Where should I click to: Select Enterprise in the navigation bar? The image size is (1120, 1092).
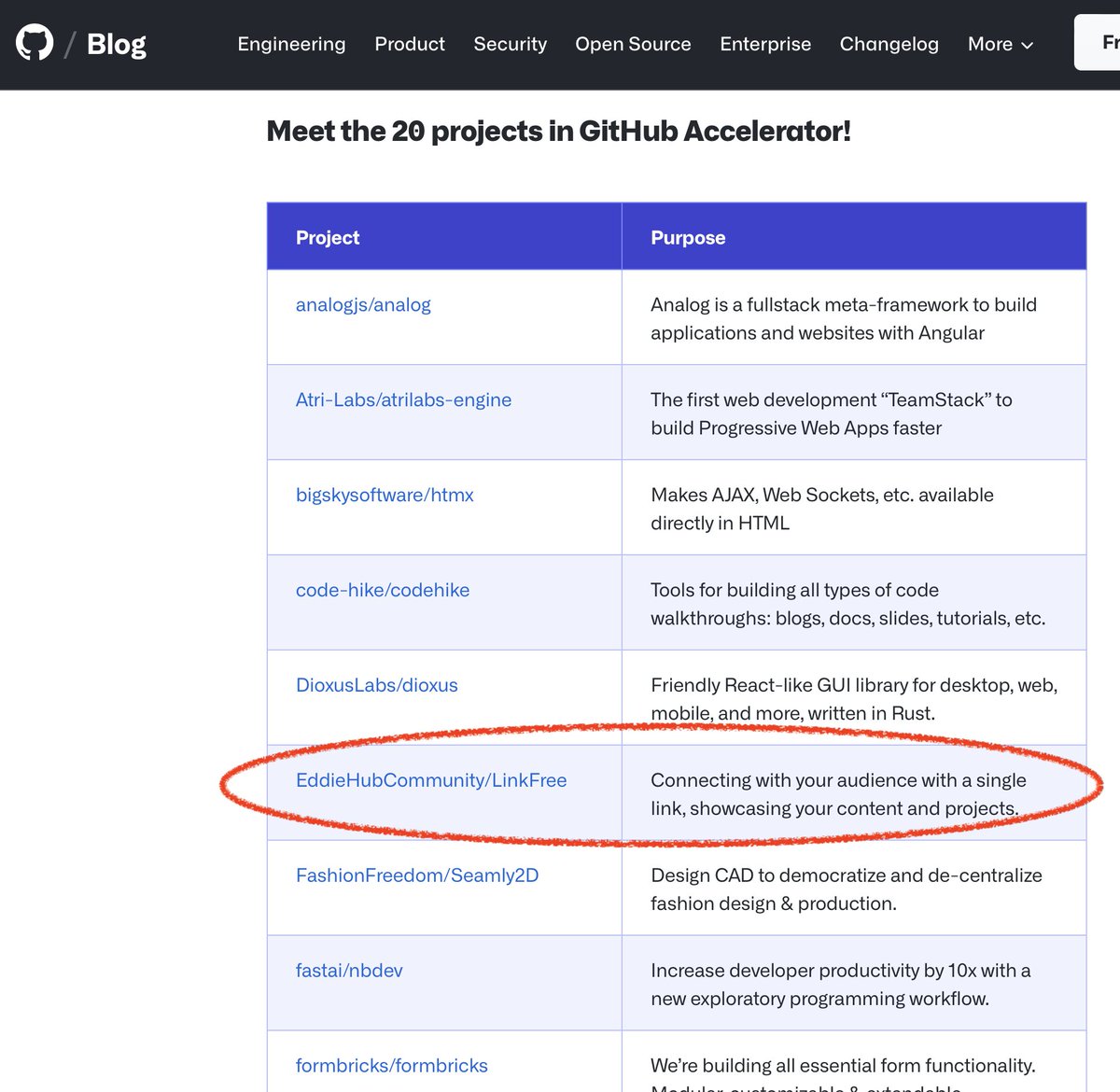(x=765, y=44)
